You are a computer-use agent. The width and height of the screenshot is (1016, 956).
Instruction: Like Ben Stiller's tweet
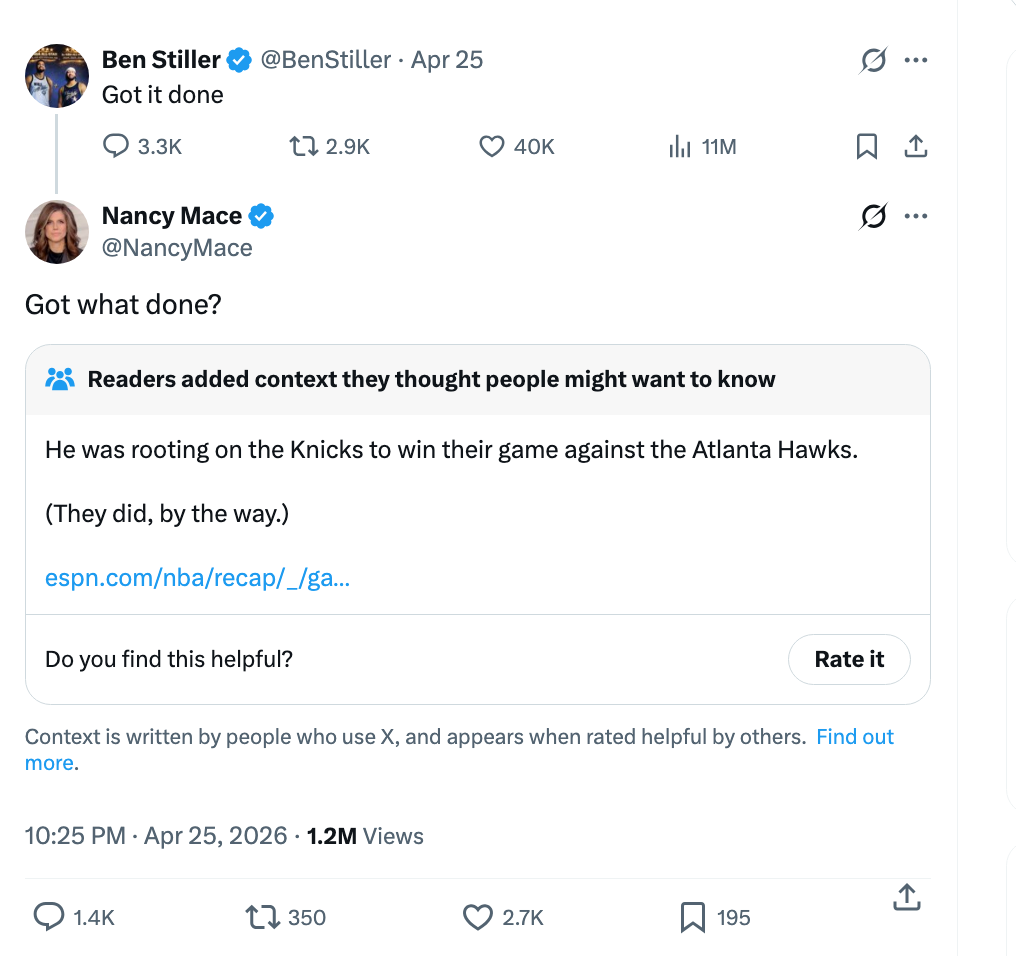(x=491, y=146)
